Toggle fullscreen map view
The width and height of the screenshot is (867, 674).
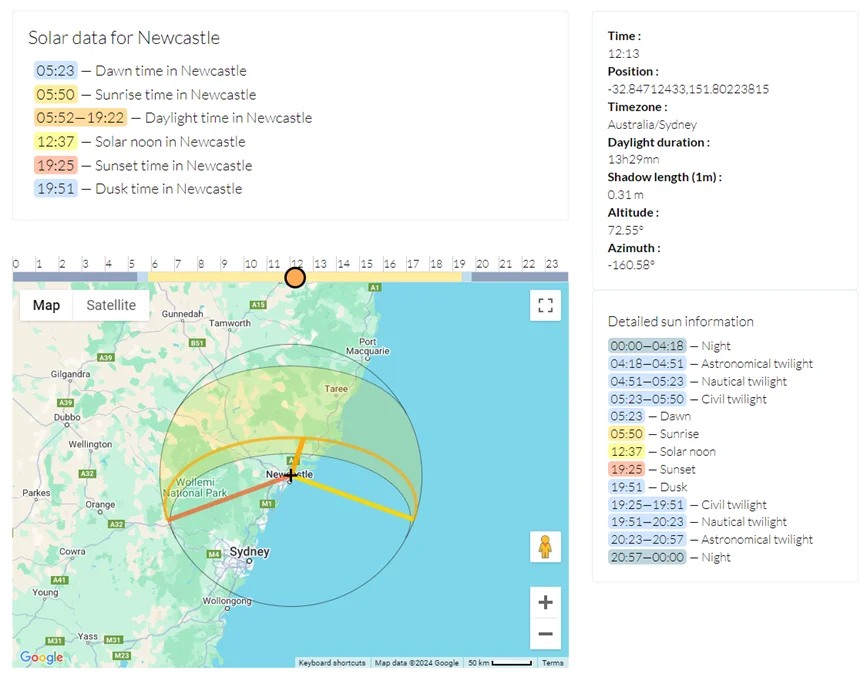[x=545, y=306]
